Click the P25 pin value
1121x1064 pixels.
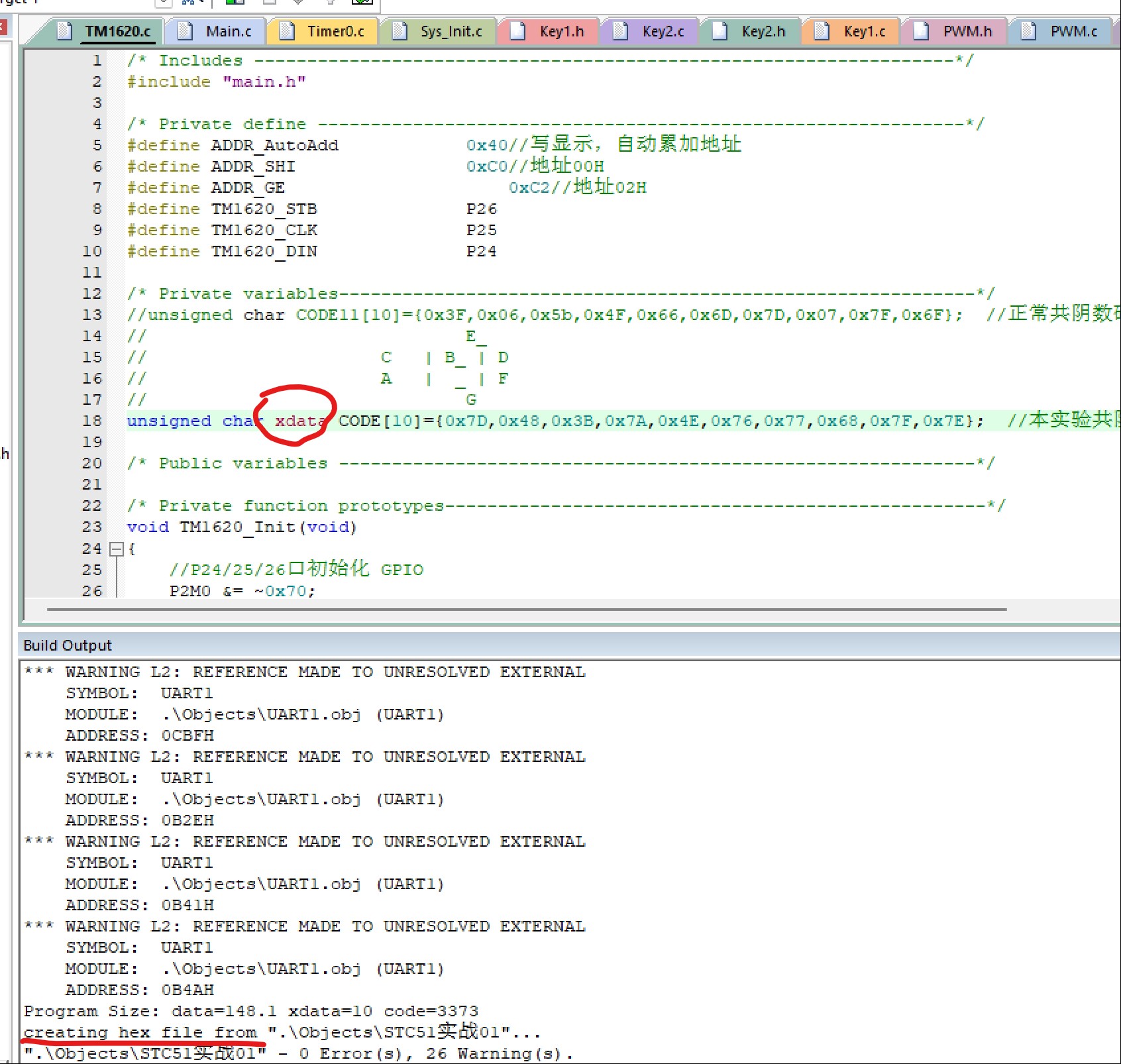click(x=482, y=230)
